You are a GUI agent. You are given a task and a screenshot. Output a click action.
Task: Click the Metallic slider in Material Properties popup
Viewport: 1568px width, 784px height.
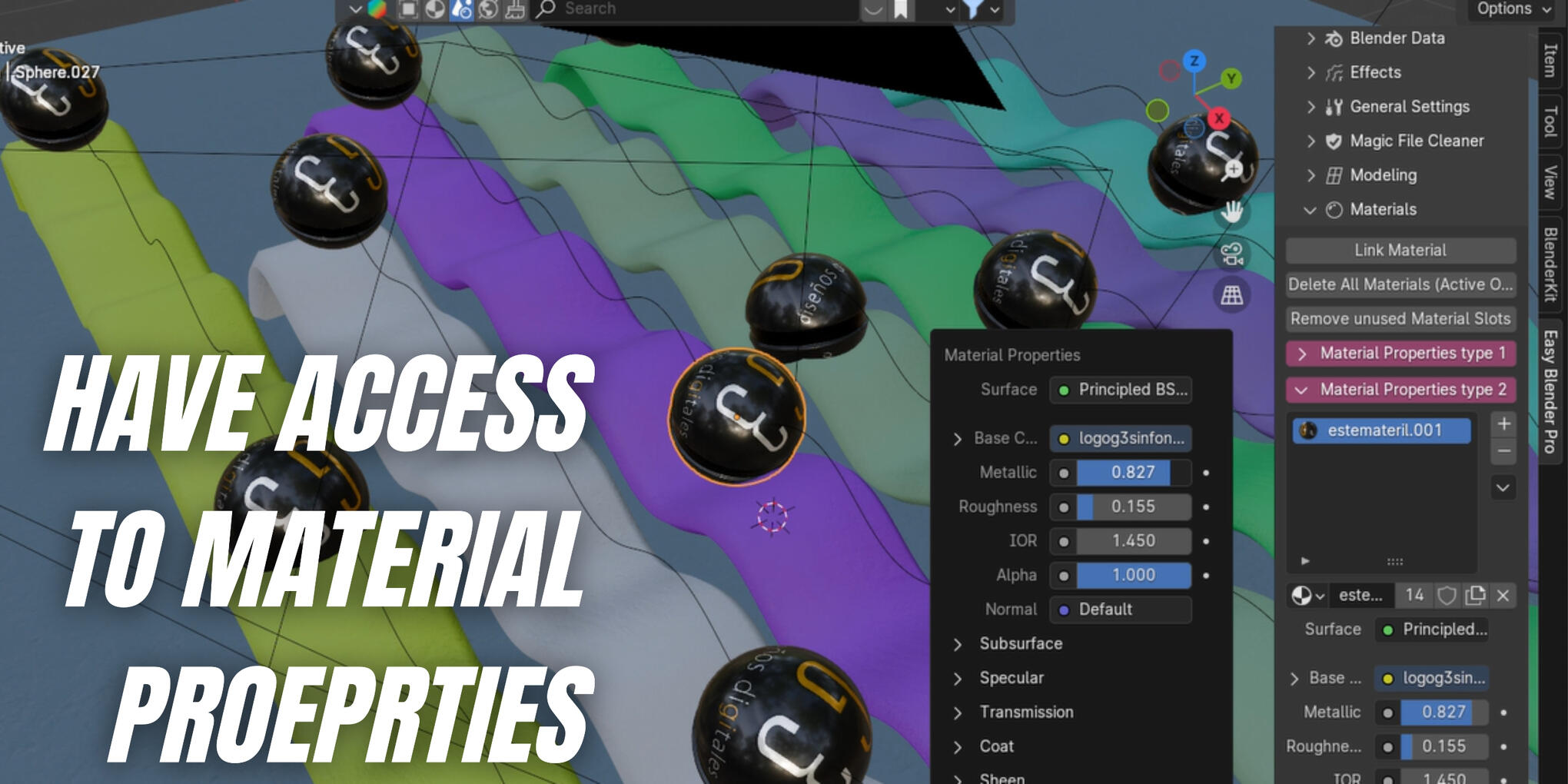point(1133,473)
